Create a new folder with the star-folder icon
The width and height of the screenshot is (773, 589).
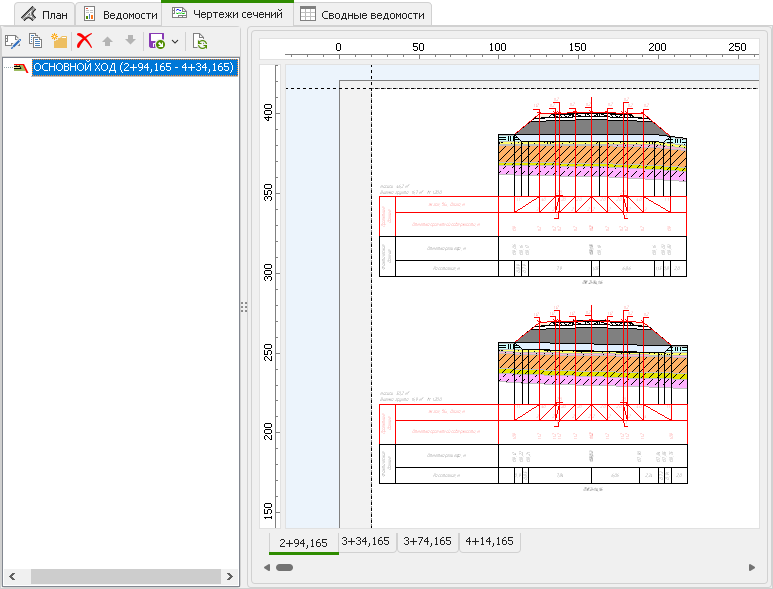59,41
